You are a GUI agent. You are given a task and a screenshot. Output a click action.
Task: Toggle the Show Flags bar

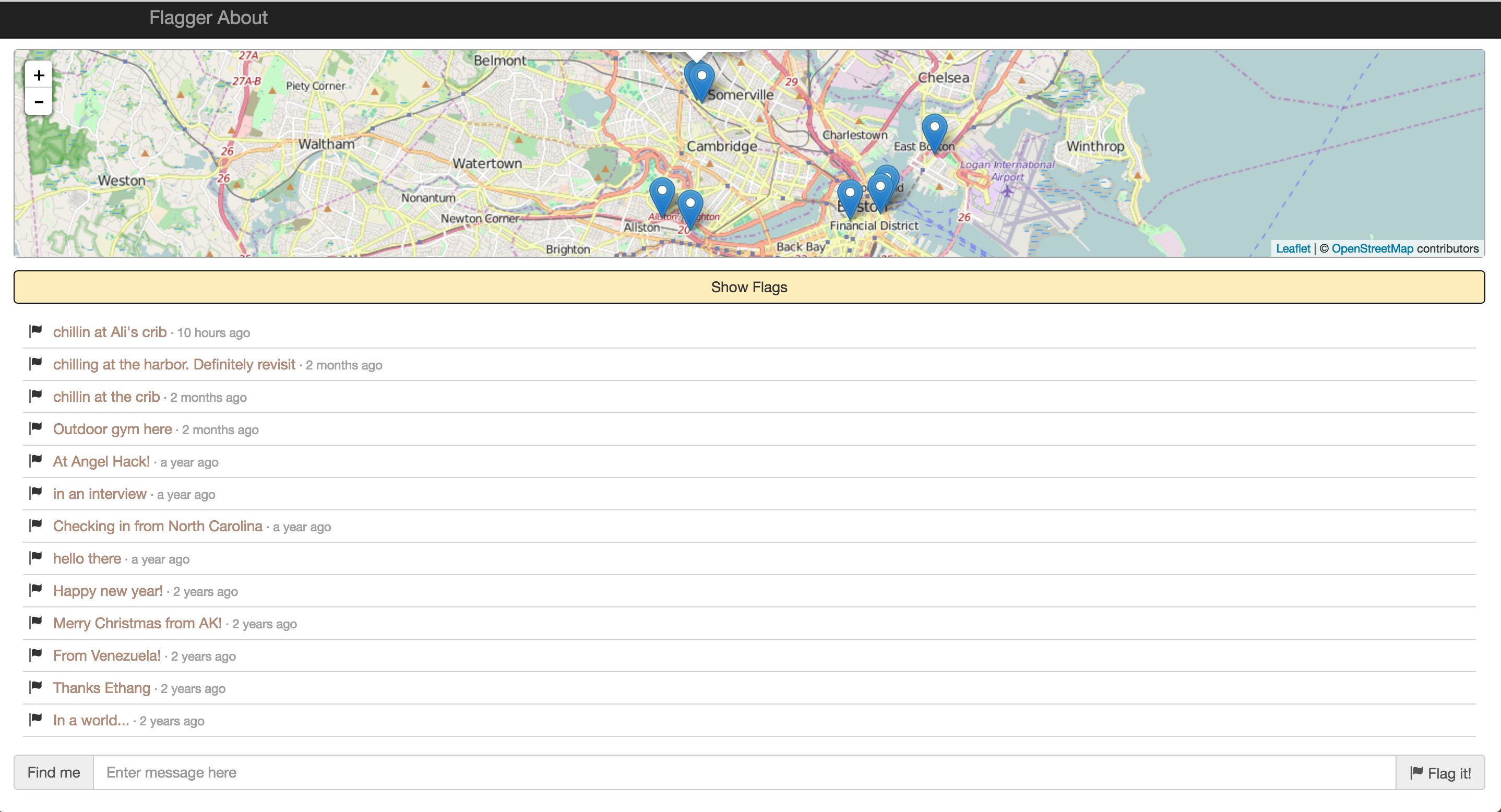[x=749, y=287]
